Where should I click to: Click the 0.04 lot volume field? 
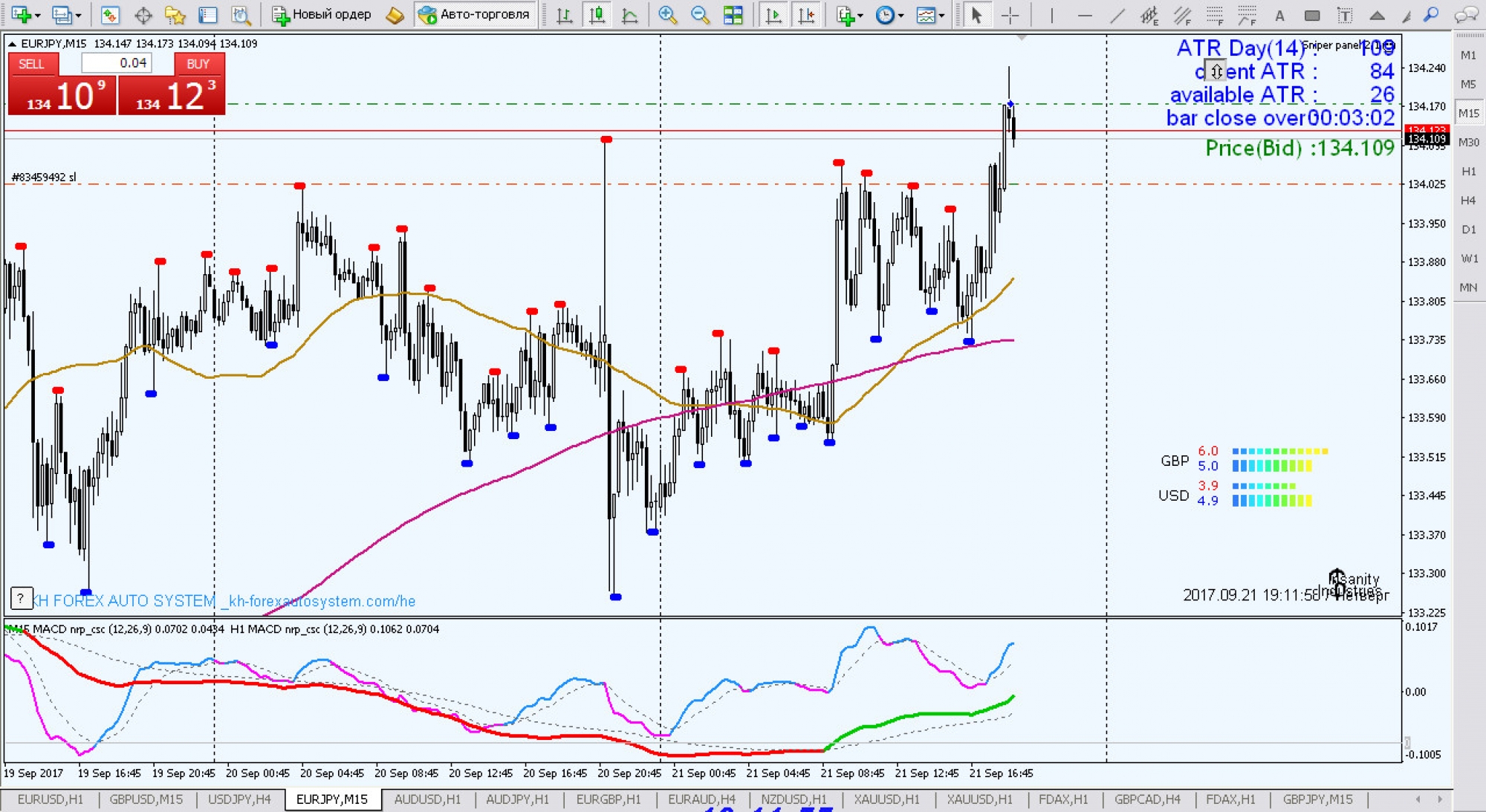pyautogui.click(x=117, y=63)
